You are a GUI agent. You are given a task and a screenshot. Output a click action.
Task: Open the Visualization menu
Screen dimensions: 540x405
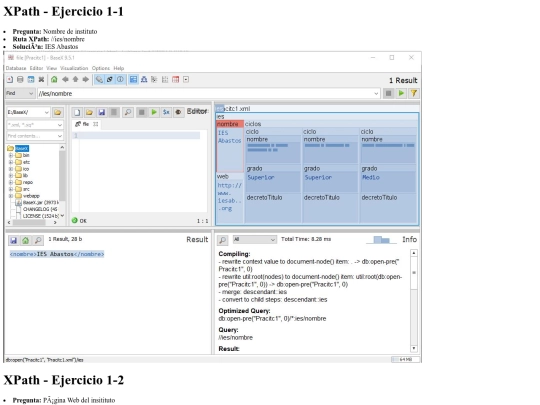coord(74,68)
